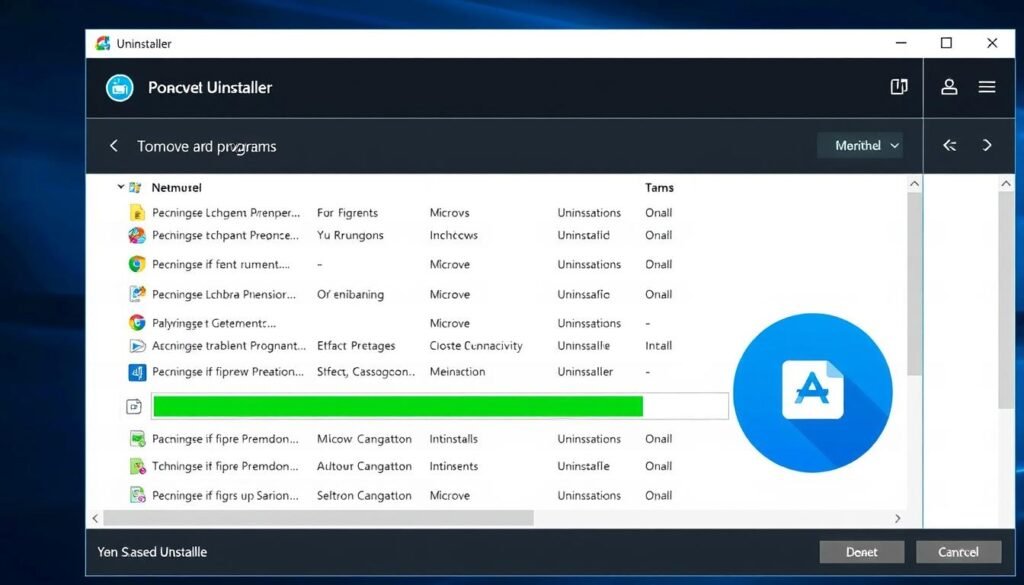The image size is (1024, 585).
Task: Go back using the left arrow beside Tomove
Action: click(x=114, y=146)
